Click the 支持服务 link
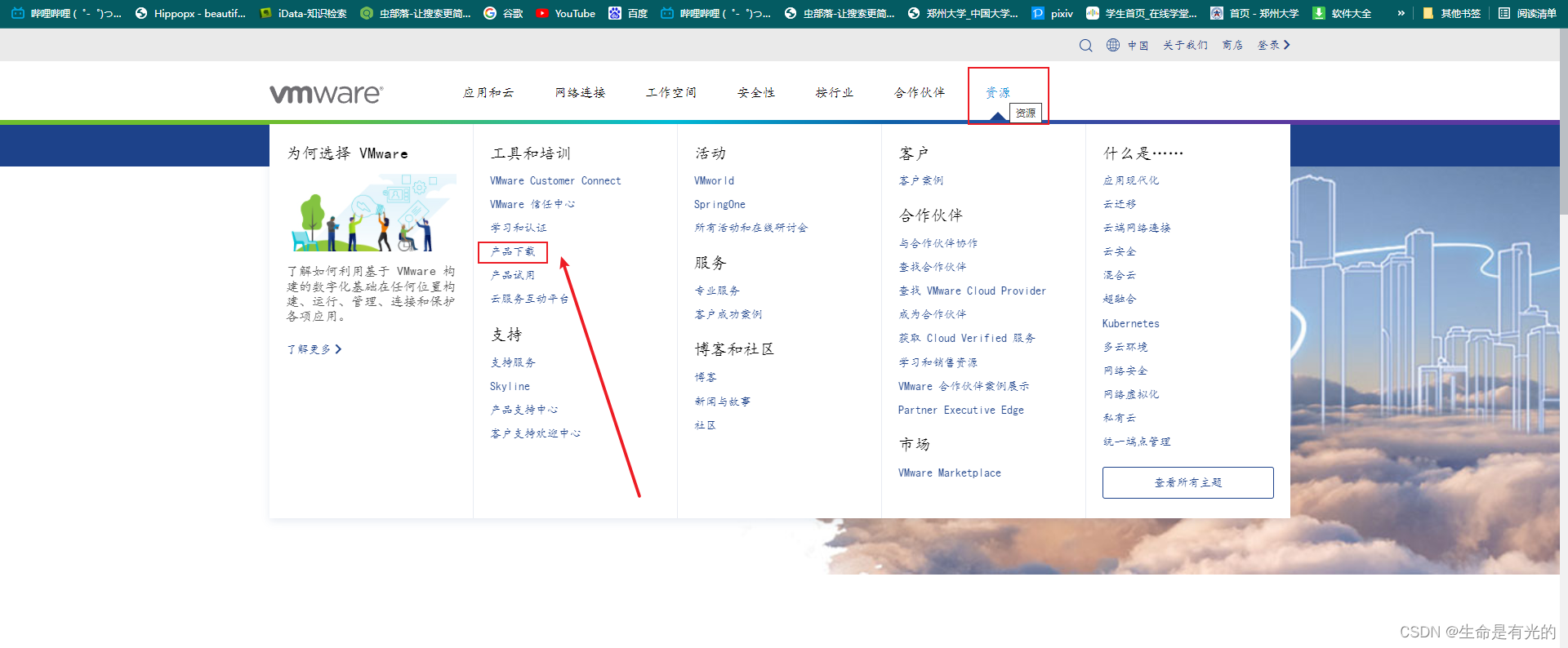 point(513,362)
